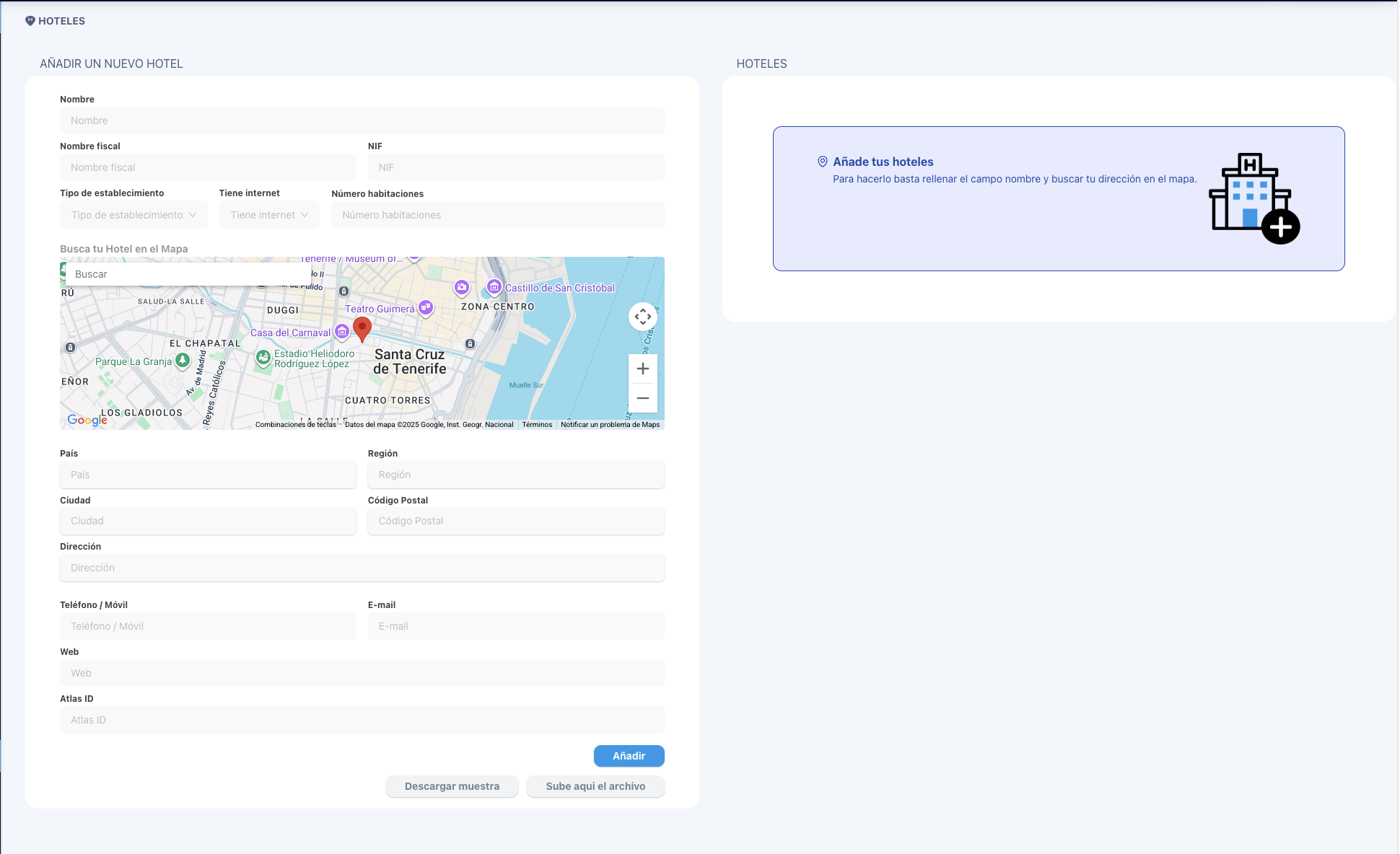The height and width of the screenshot is (854, 1400).
Task: Expand the Tiene internet dropdown
Action: click(x=269, y=215)
